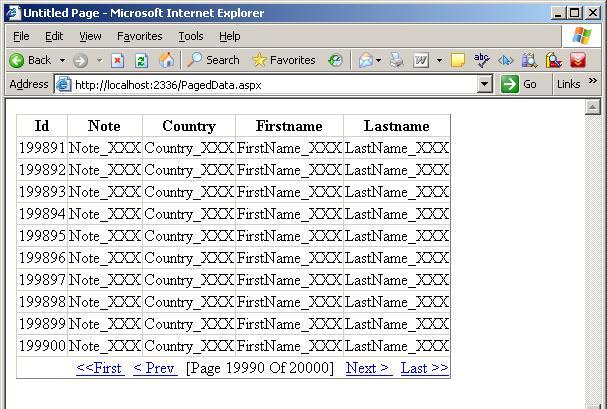Image resolution: width=607 pixels, height=409 pixels.
Task: Jump to the <<First page link
Action: coord(100,368)
